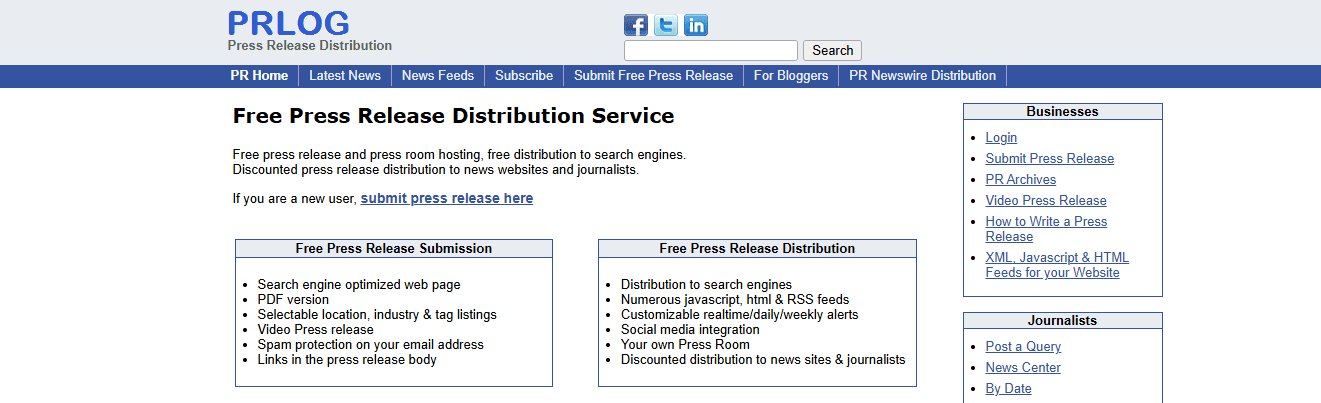Visit the Video Press Release sidebar link
The width and height of the screenshot is (1321, 403).
coord(1045,201)
